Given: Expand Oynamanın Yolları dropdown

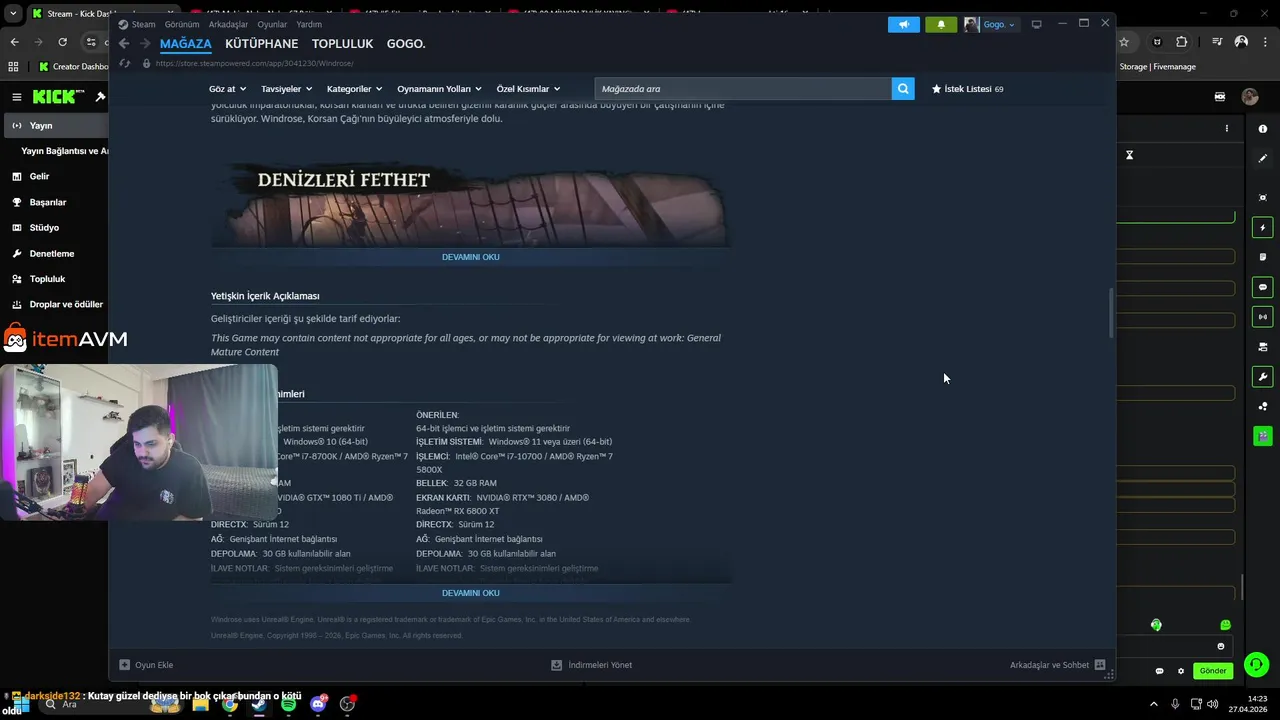Looking at the screenshot, I should (x=440, y=89).
